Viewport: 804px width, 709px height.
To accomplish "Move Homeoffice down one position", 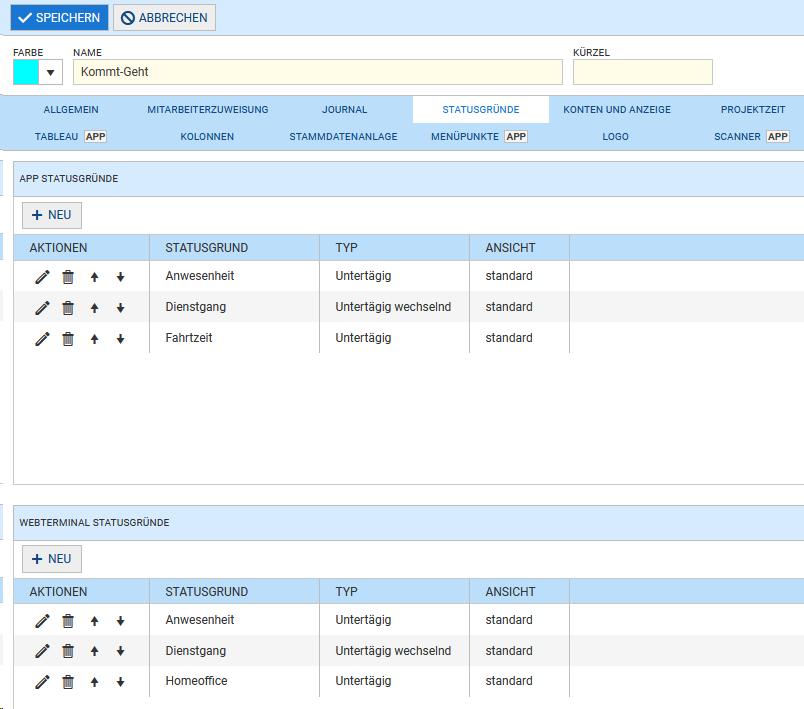I will tap(120, 682).
